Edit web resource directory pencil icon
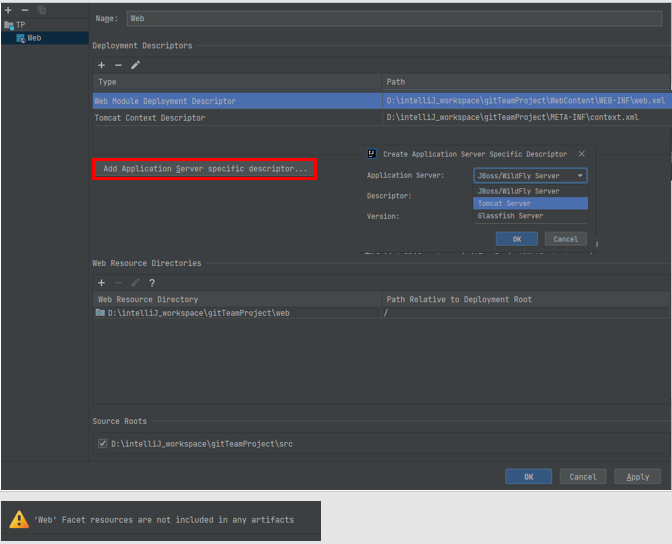672x544 pixels. pos(135,283)
